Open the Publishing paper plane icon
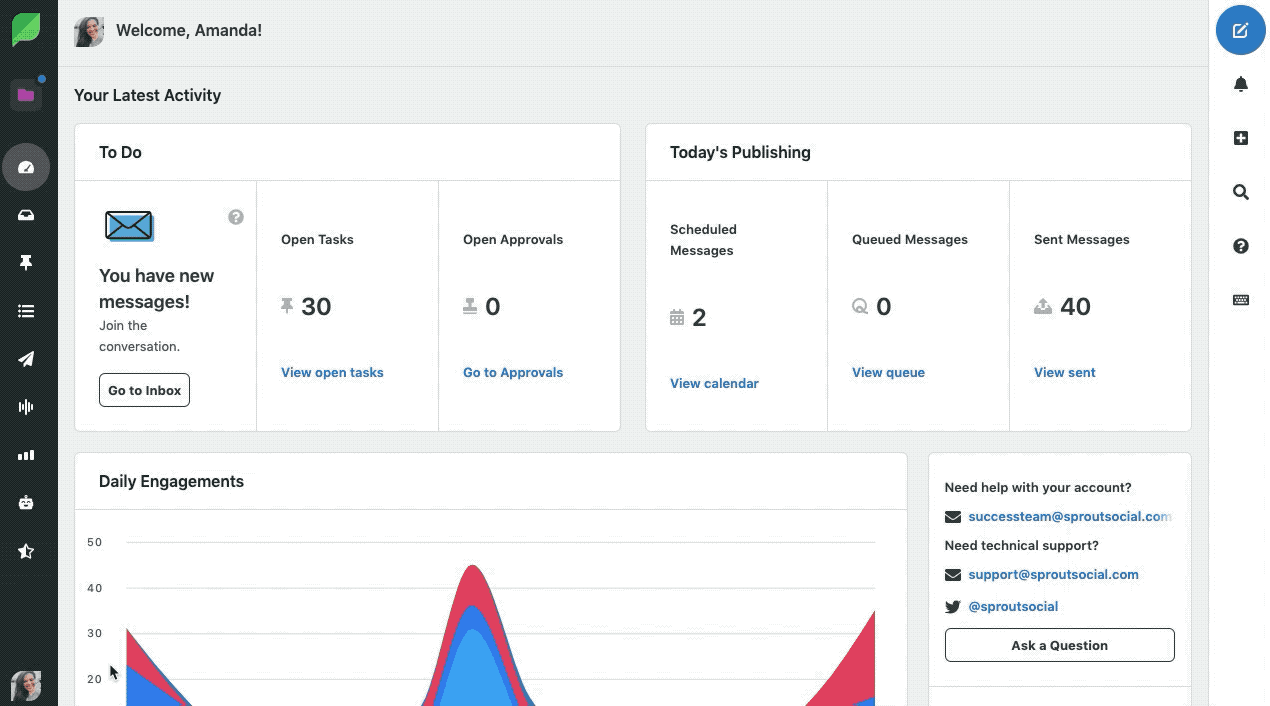Image resolution: width=1270 pixels, height=706 pixels. pyautogui.click(x=26, y=359)
